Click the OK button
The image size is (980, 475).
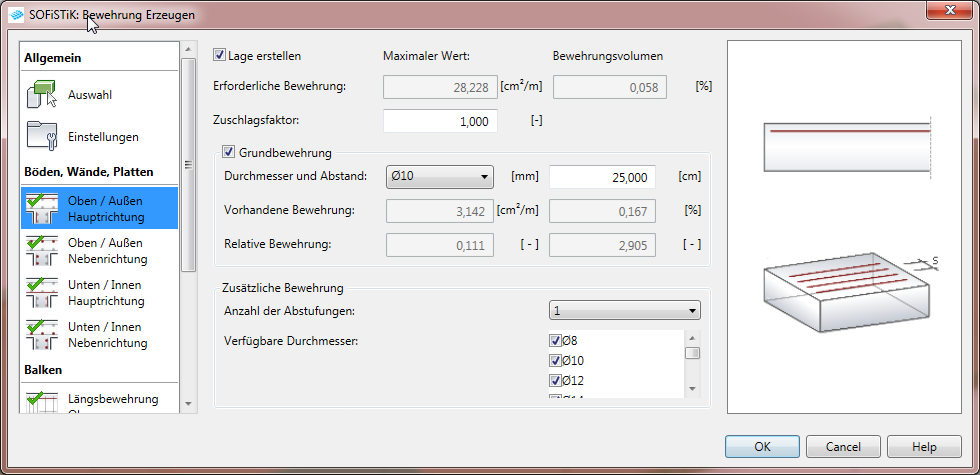762,446
